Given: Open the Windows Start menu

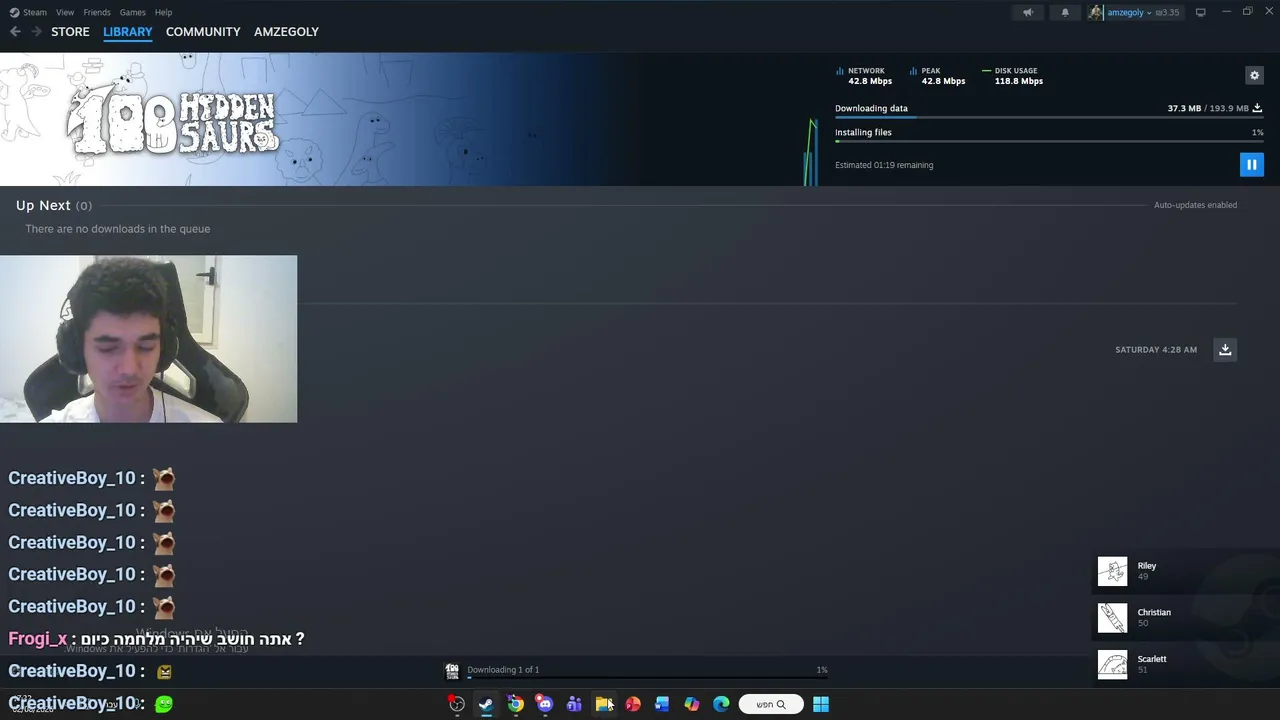Looking at the screenshot, I should pos(821,704).
